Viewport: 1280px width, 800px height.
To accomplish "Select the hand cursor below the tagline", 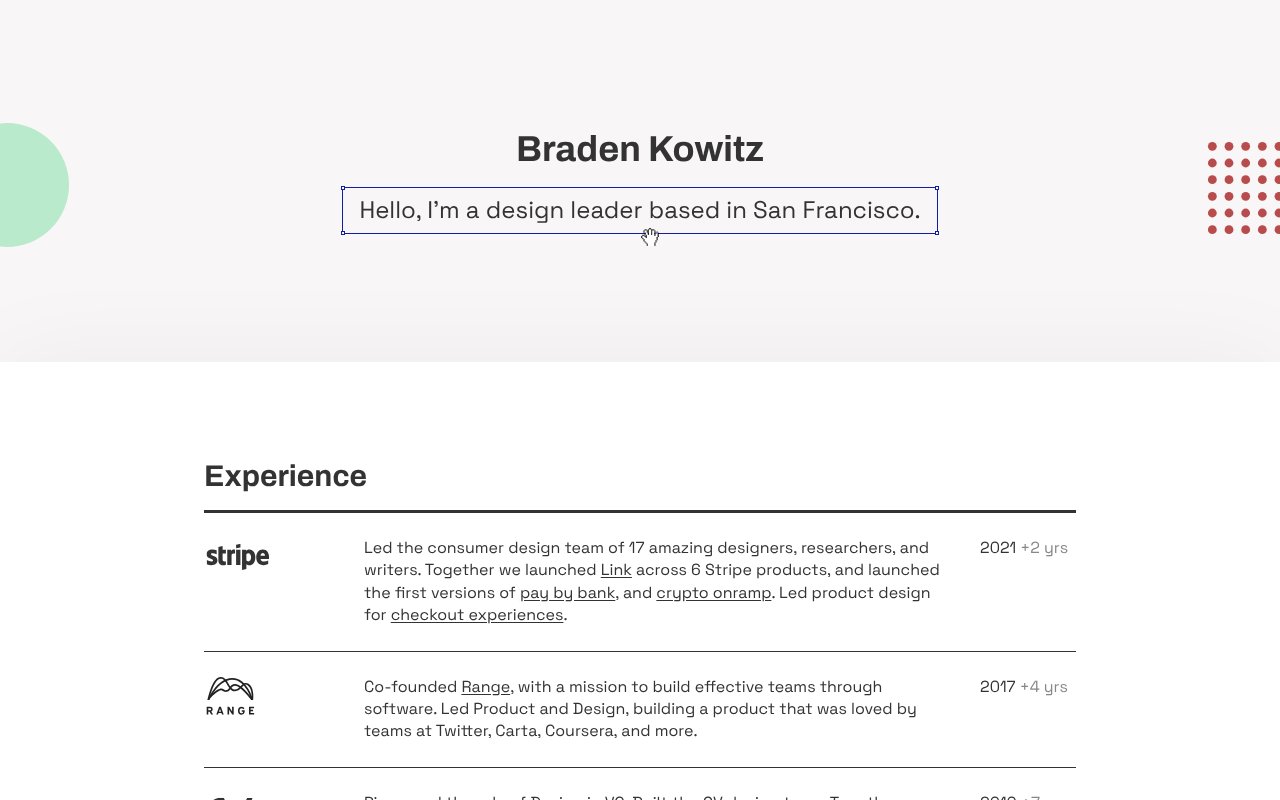I will [x=650, y=238].
